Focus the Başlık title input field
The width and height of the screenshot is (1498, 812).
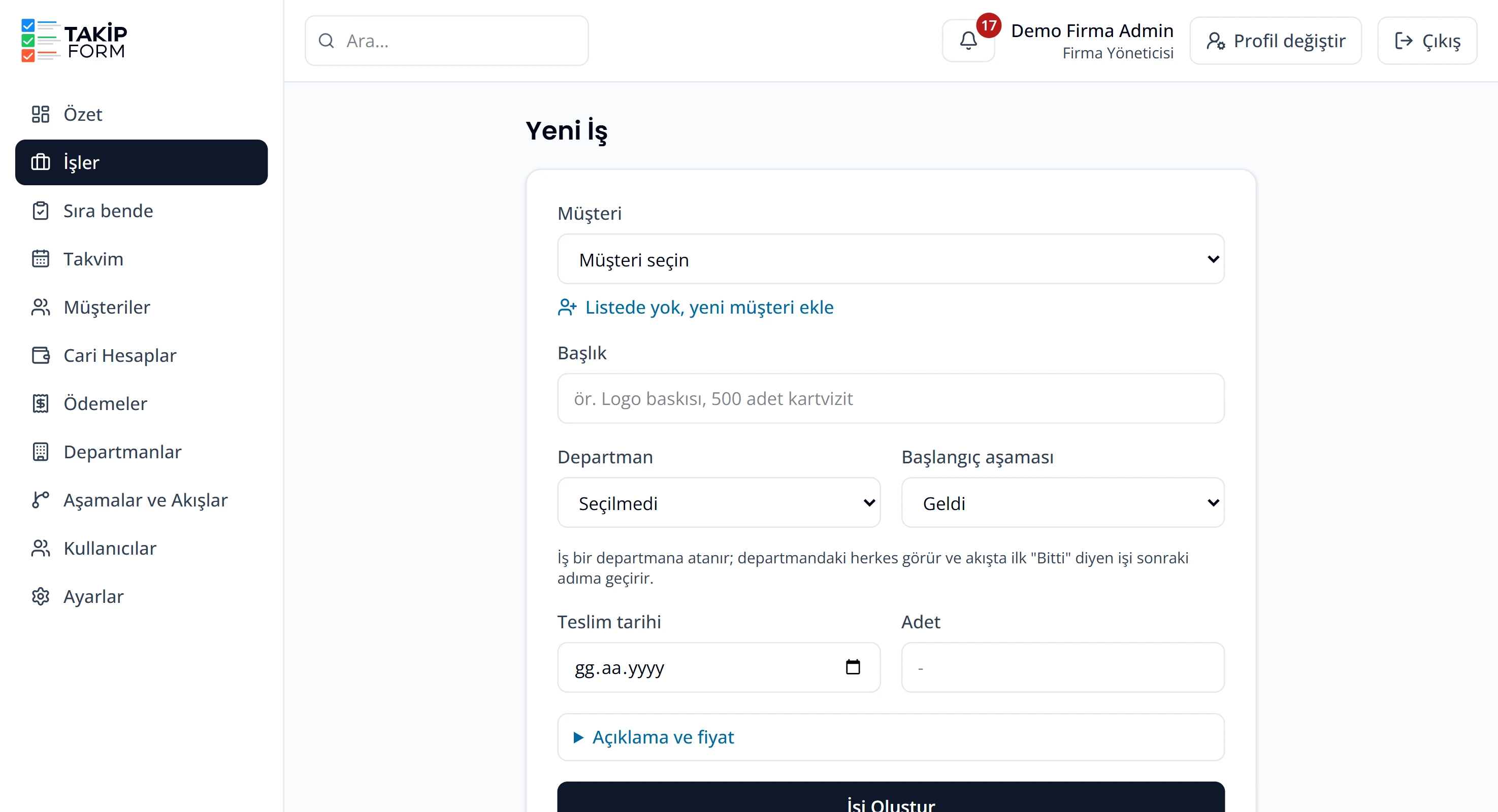point(890,398)
